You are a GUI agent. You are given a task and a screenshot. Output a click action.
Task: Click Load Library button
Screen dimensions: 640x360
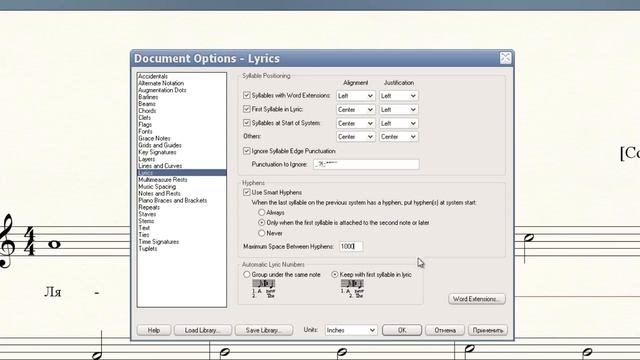click(x=203, y=330)
